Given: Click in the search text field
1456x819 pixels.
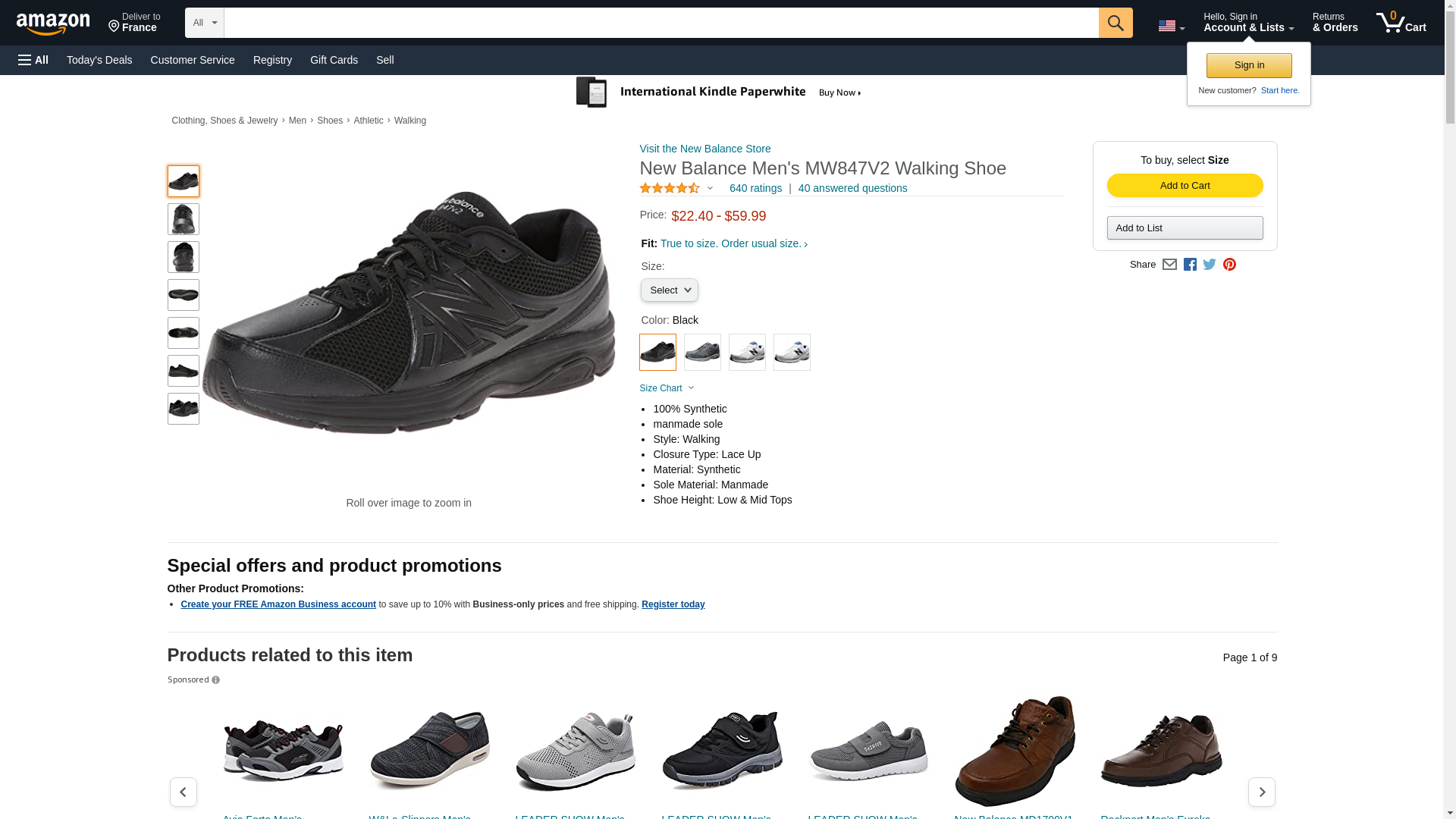Looking at the screenshot, I should tap(661, 23).
